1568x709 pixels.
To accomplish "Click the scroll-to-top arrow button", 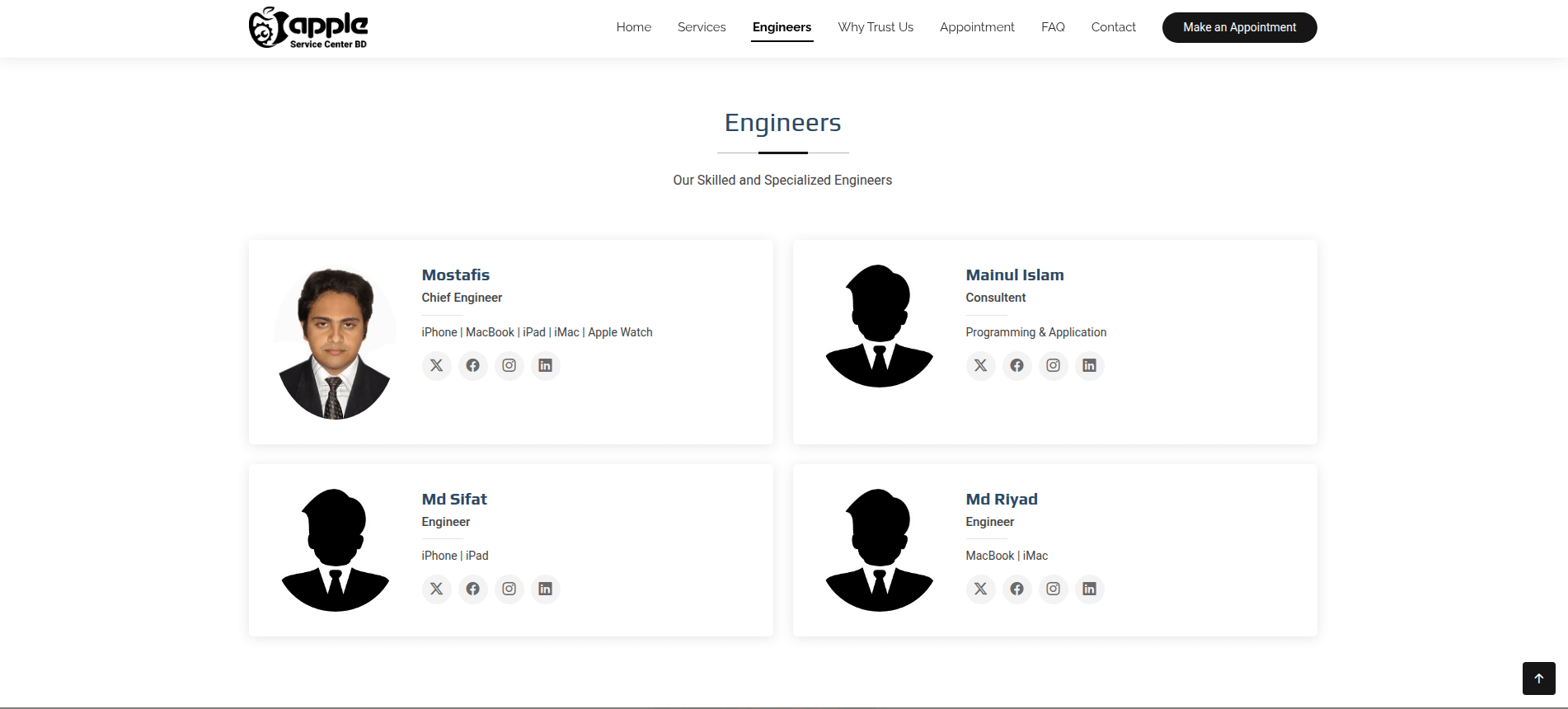I will 1538,678.
